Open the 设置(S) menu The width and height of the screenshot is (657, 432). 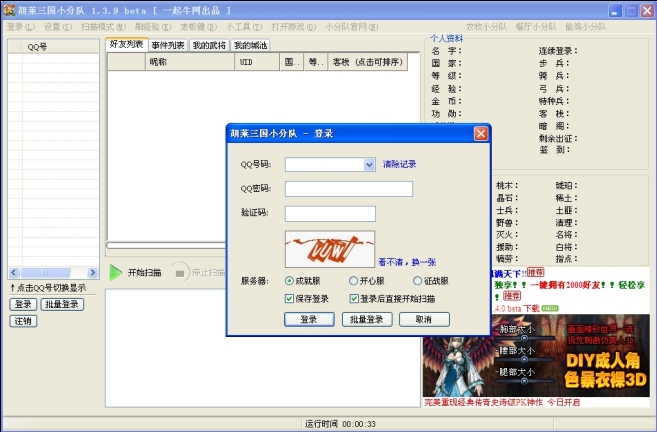click(x=58, y=27)
